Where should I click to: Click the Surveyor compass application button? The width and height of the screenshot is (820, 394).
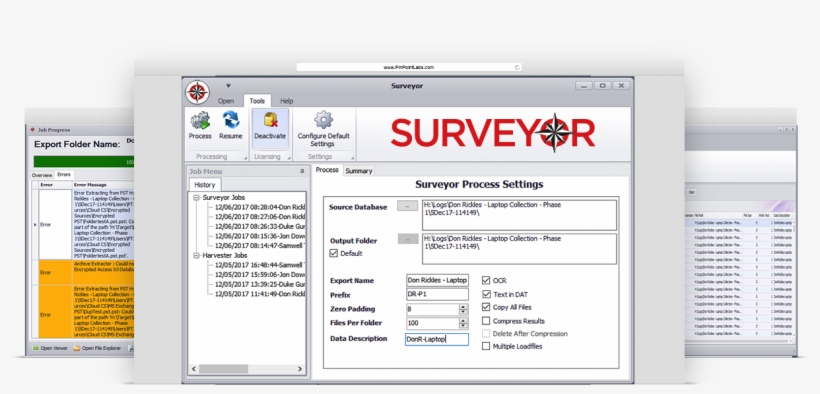[x=197, y=92]
